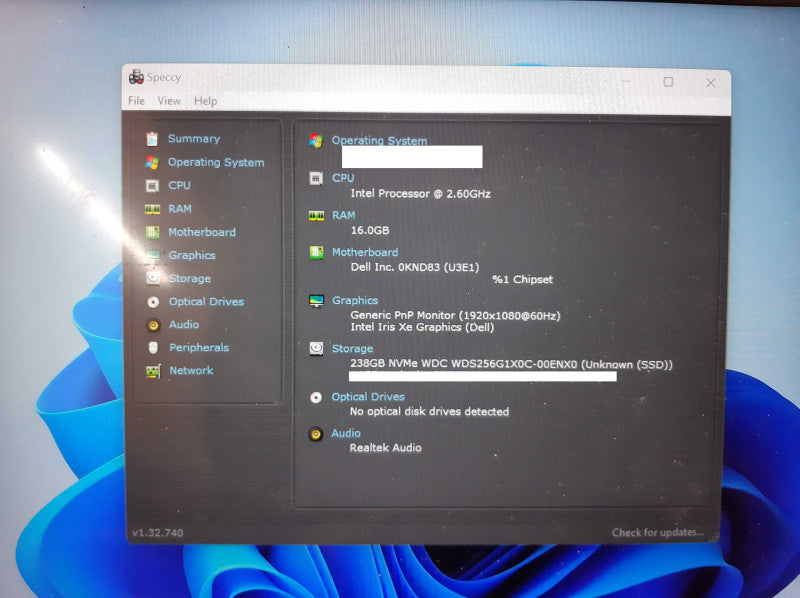This screenshot has height=598, width=800.
Task: Select Operating System in the sidebar
Action: click(216, 162)
